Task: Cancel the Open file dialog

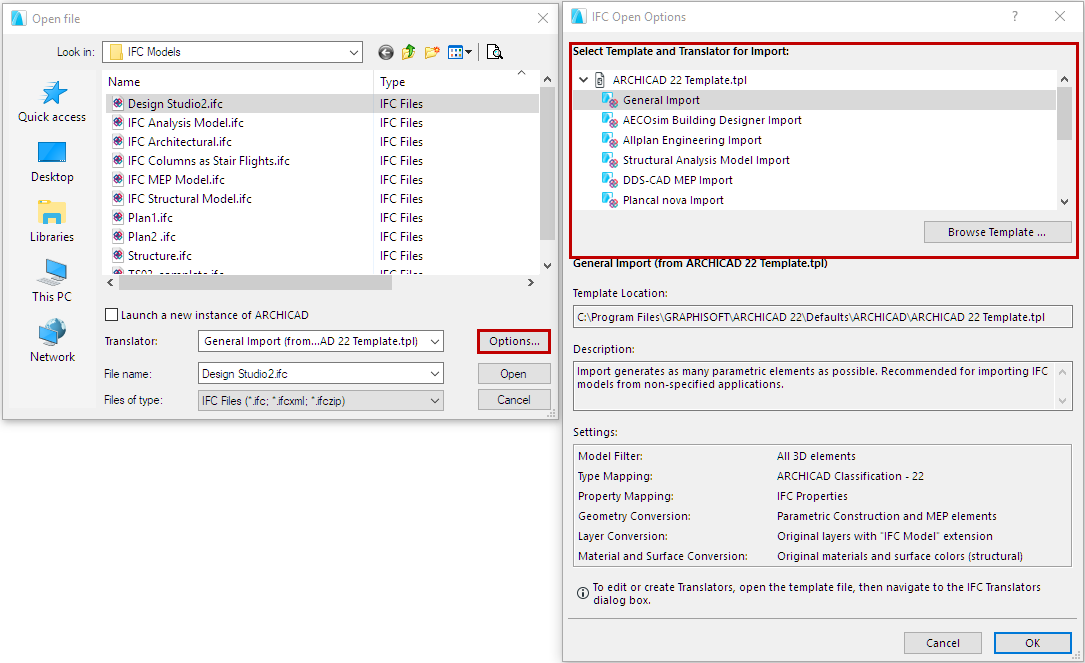Action: click(514, 400)
